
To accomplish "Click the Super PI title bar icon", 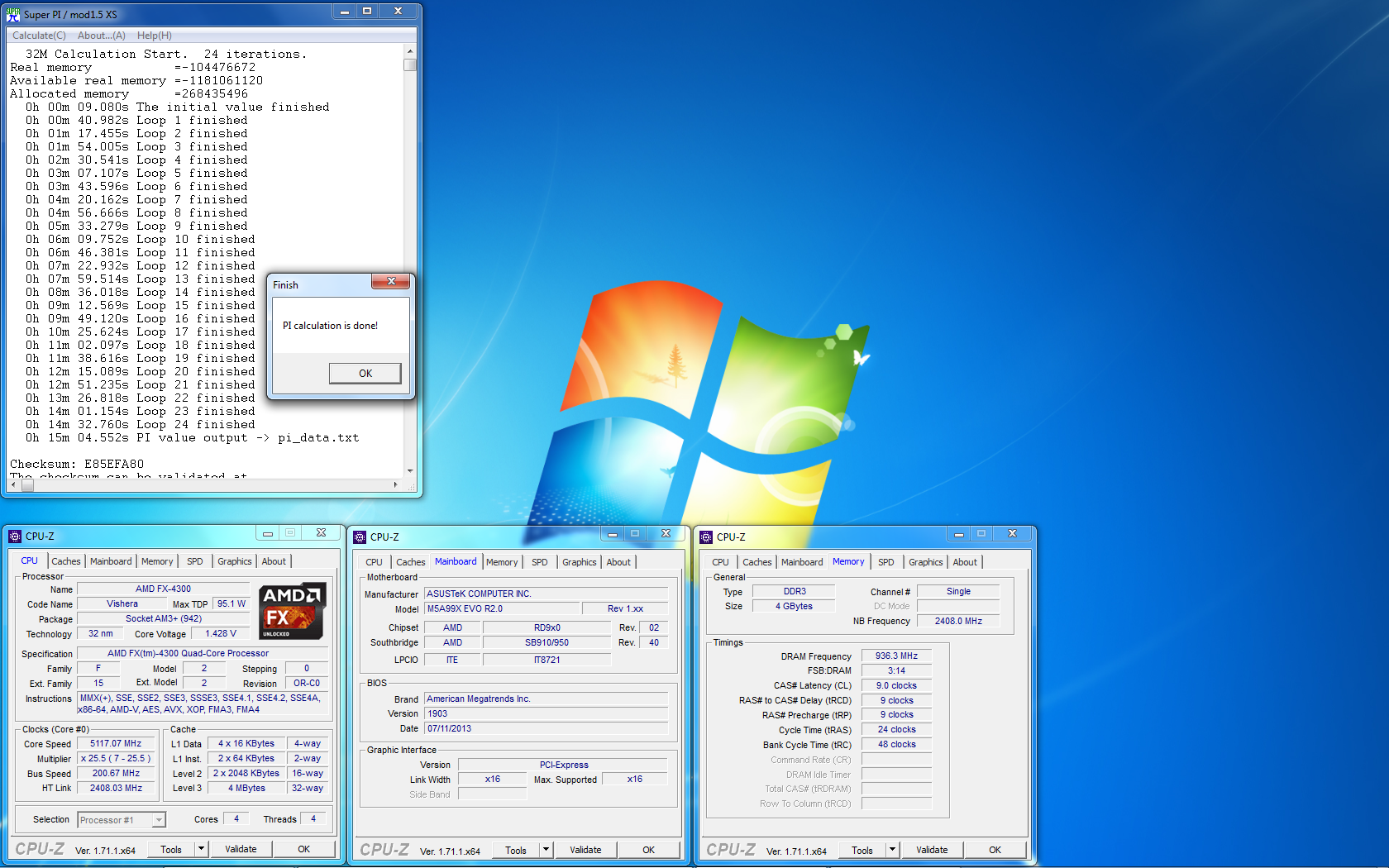I will 13,14.
